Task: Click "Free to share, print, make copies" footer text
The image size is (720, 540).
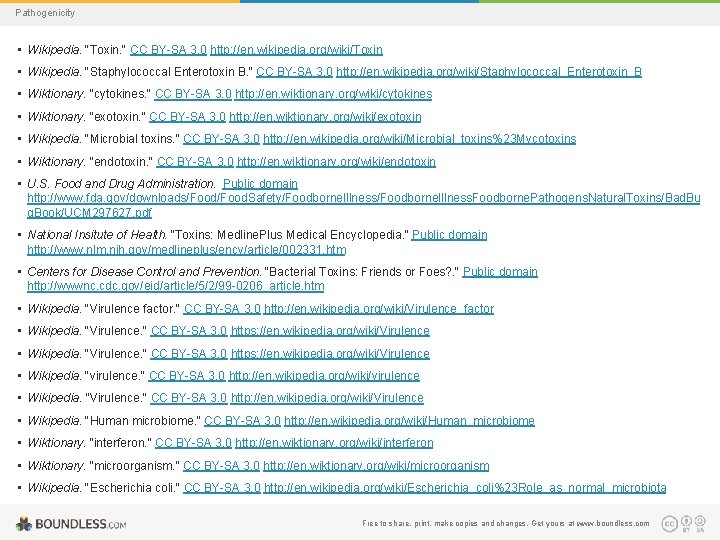Action: click(420, 523)
